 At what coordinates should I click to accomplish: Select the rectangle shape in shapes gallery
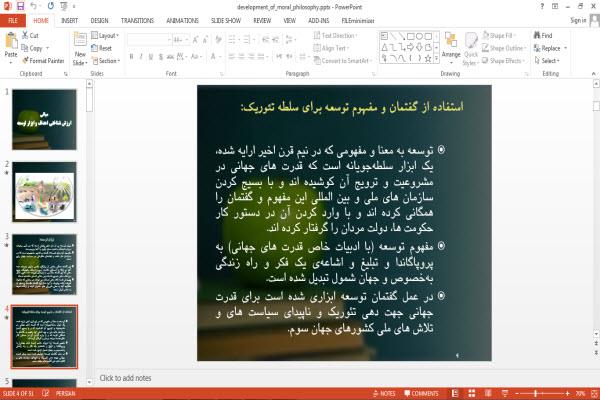[x=411, y=36]
